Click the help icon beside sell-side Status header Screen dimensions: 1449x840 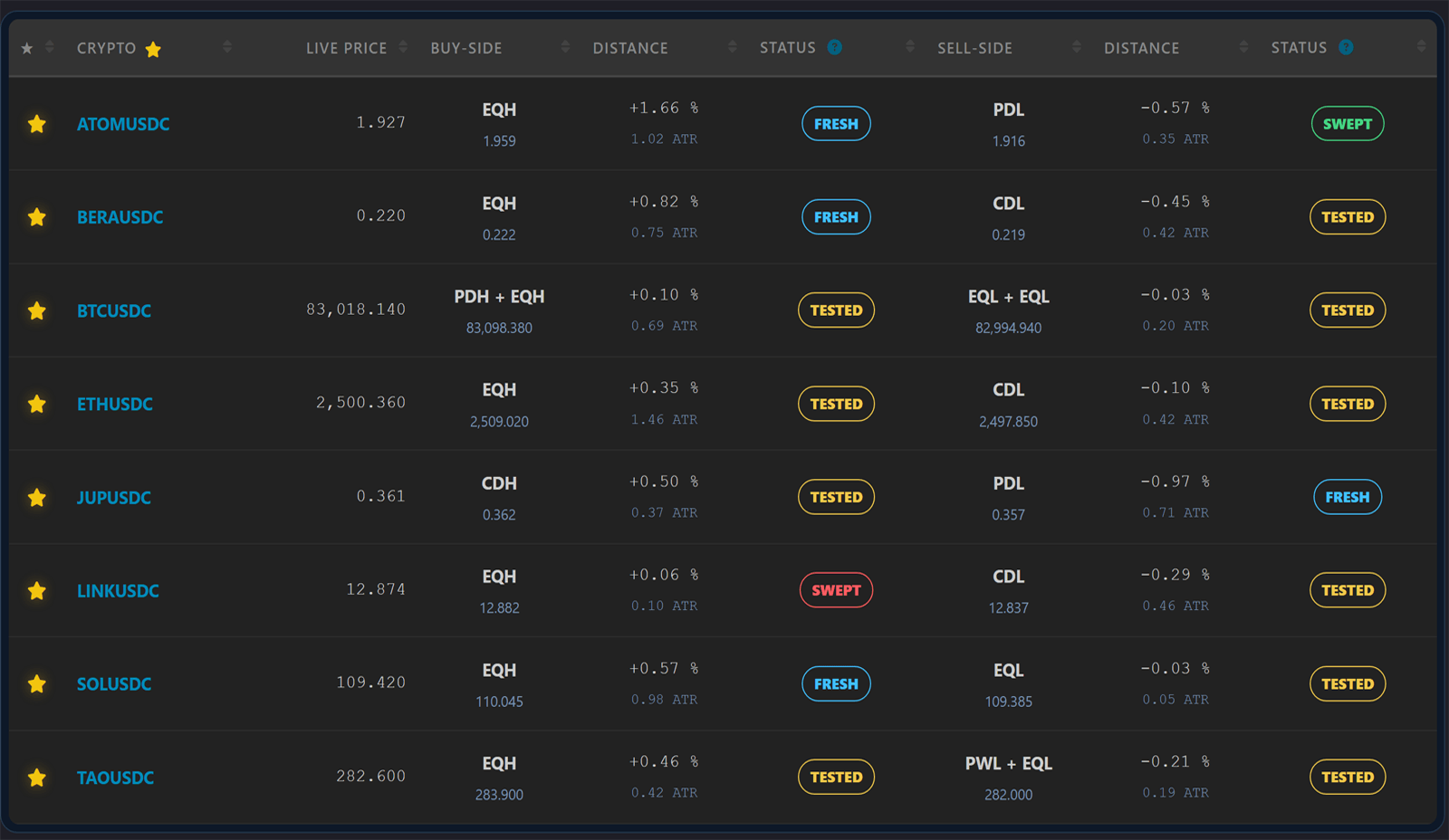1346,47
